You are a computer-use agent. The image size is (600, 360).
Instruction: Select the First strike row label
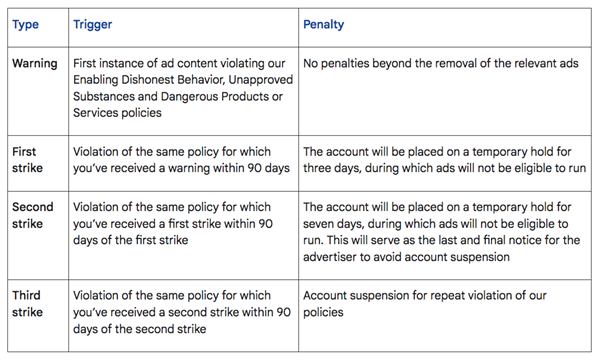[27, 160]
